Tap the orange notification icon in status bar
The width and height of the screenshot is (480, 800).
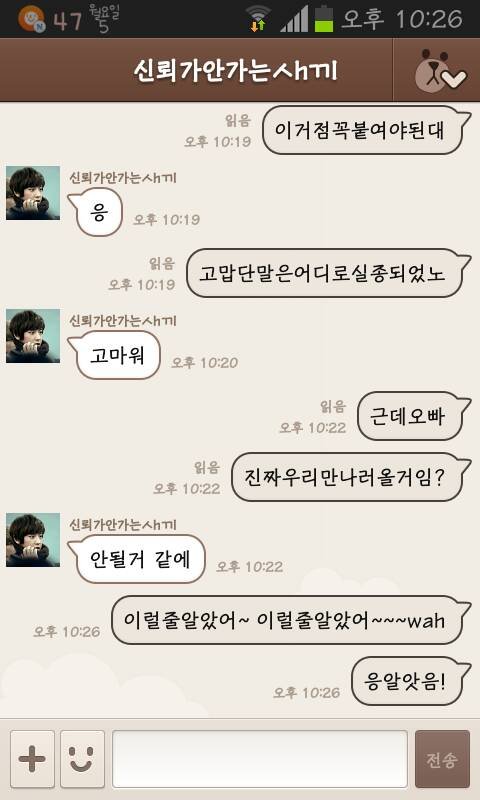point(31,19)
